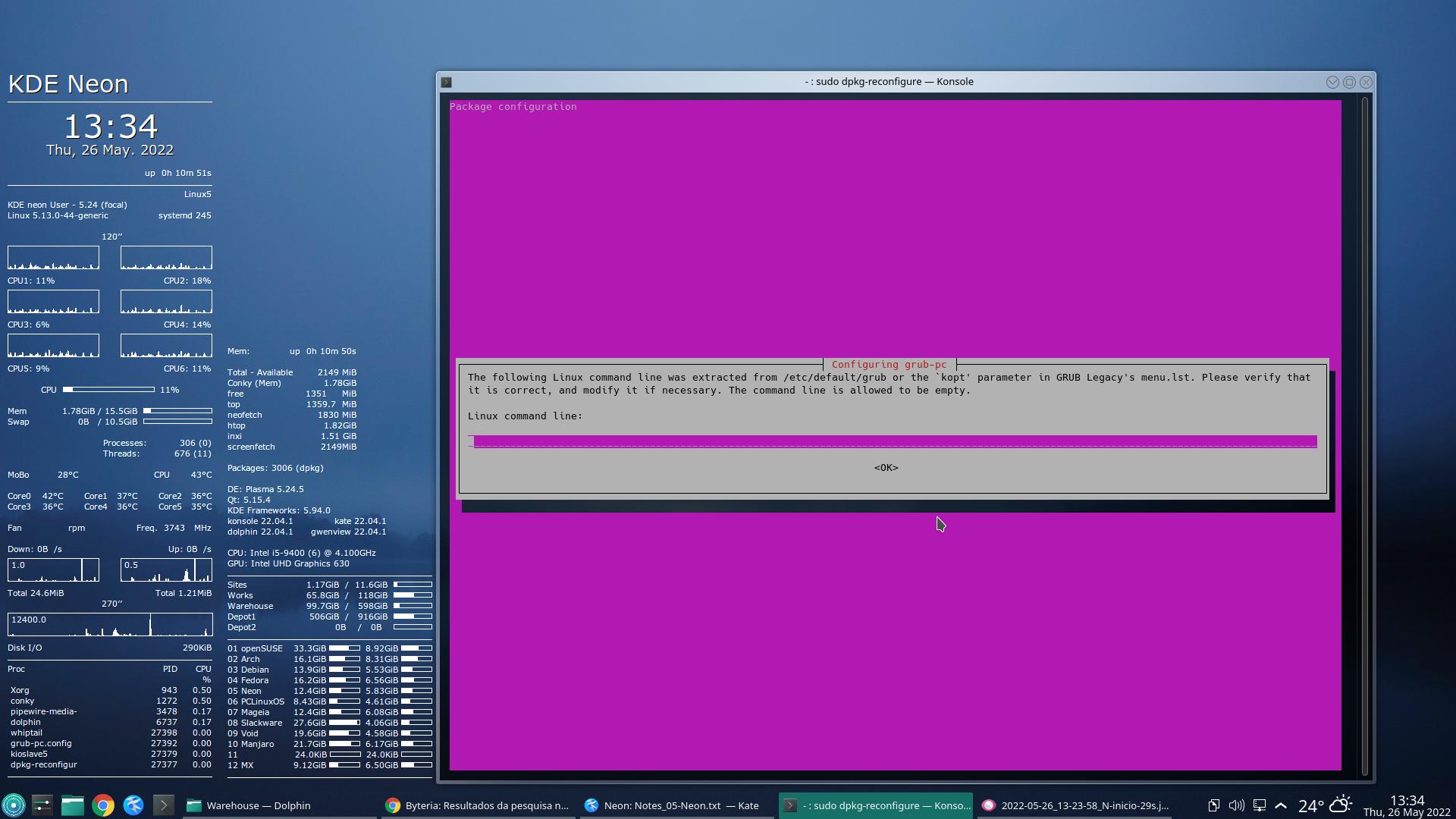Click the Konsole vertical scrollbar
1456x819 pixels.
point(1365,436)
